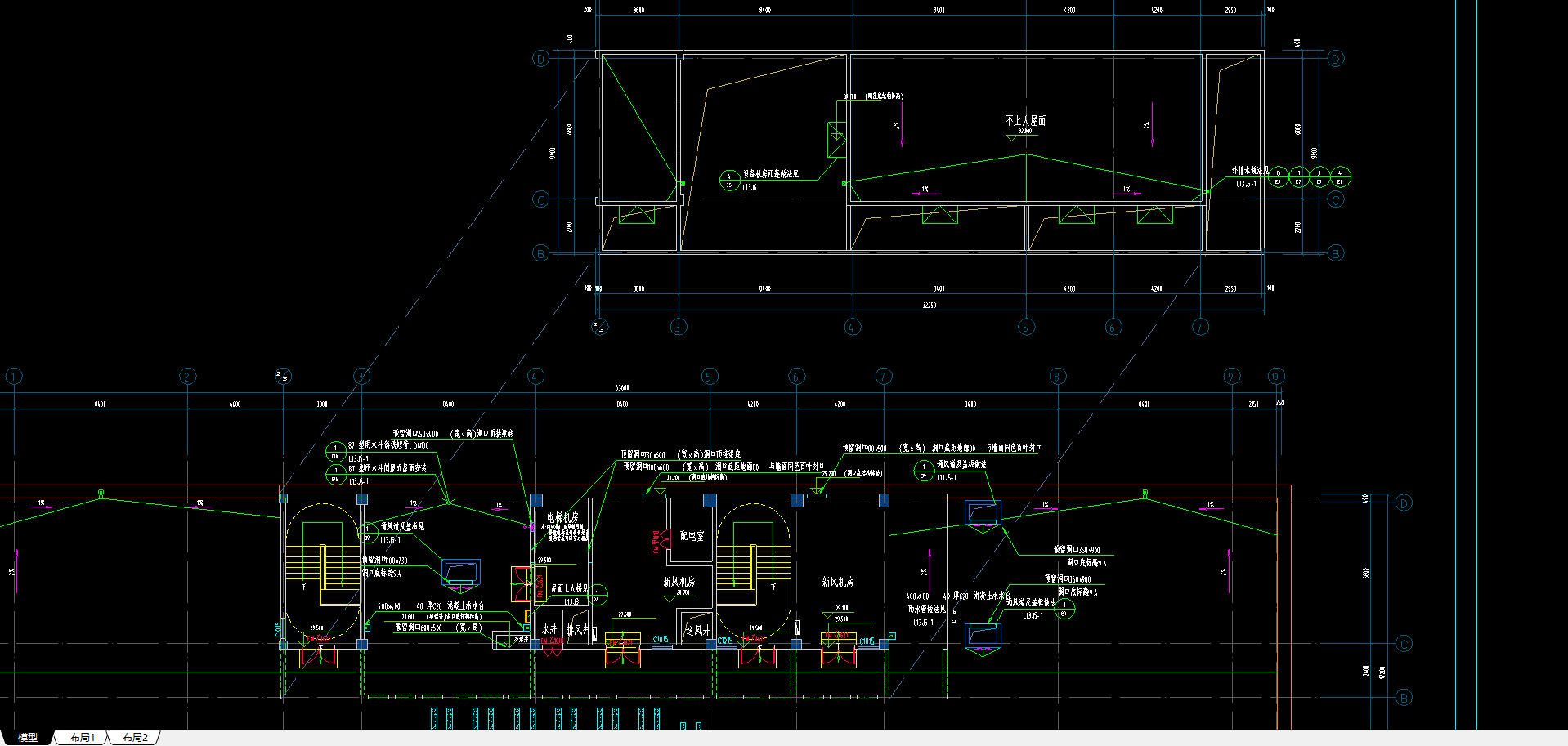
Task: Select the 排风井 shaft label
Action: point(577,629)
